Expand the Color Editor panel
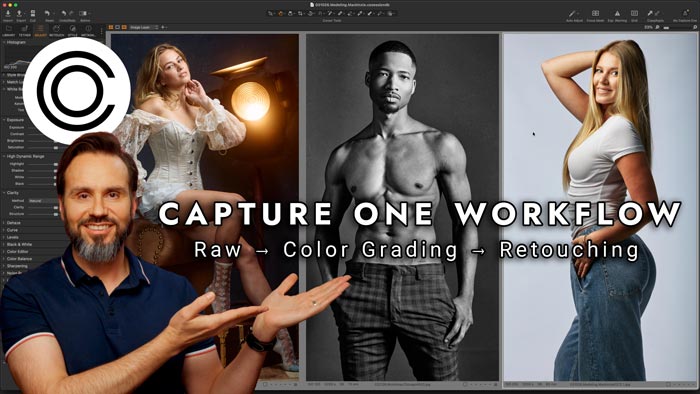 click(4, 251)
